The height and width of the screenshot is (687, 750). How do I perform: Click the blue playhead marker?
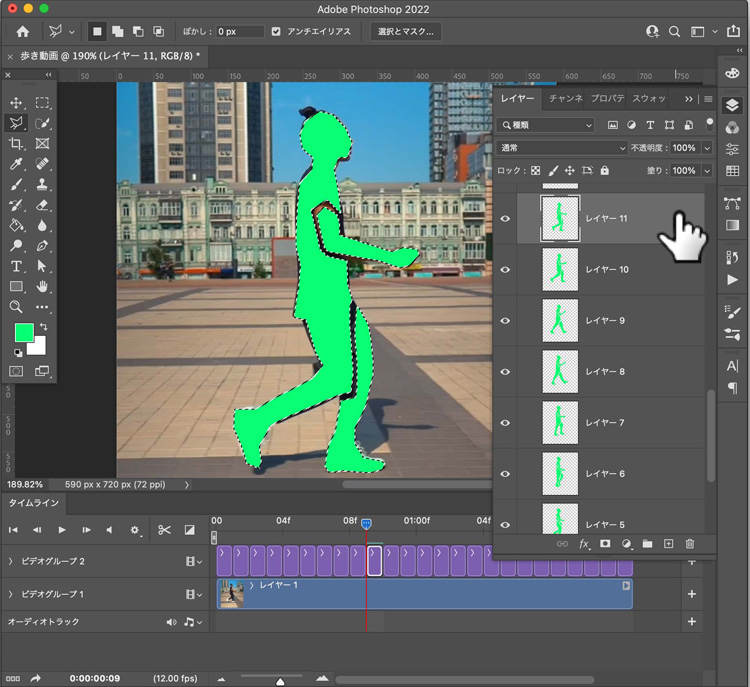[x=366, y=524]
